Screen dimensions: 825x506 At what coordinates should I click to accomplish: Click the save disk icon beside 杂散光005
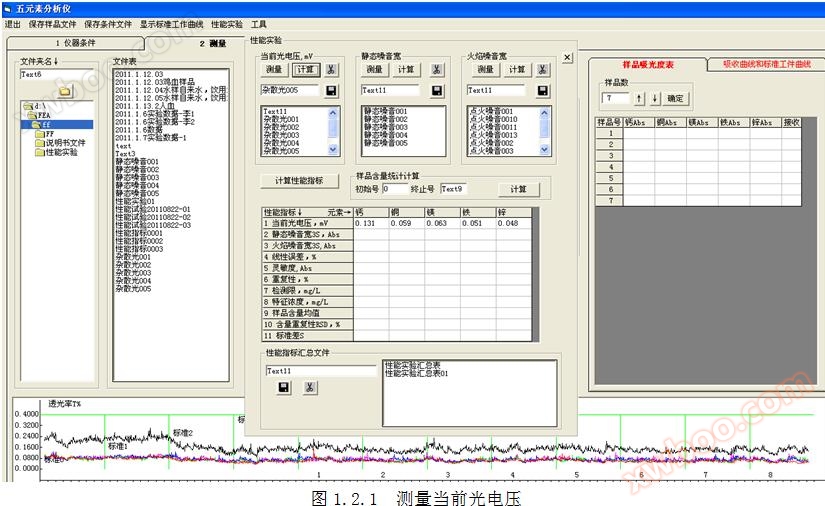point(333,90)
